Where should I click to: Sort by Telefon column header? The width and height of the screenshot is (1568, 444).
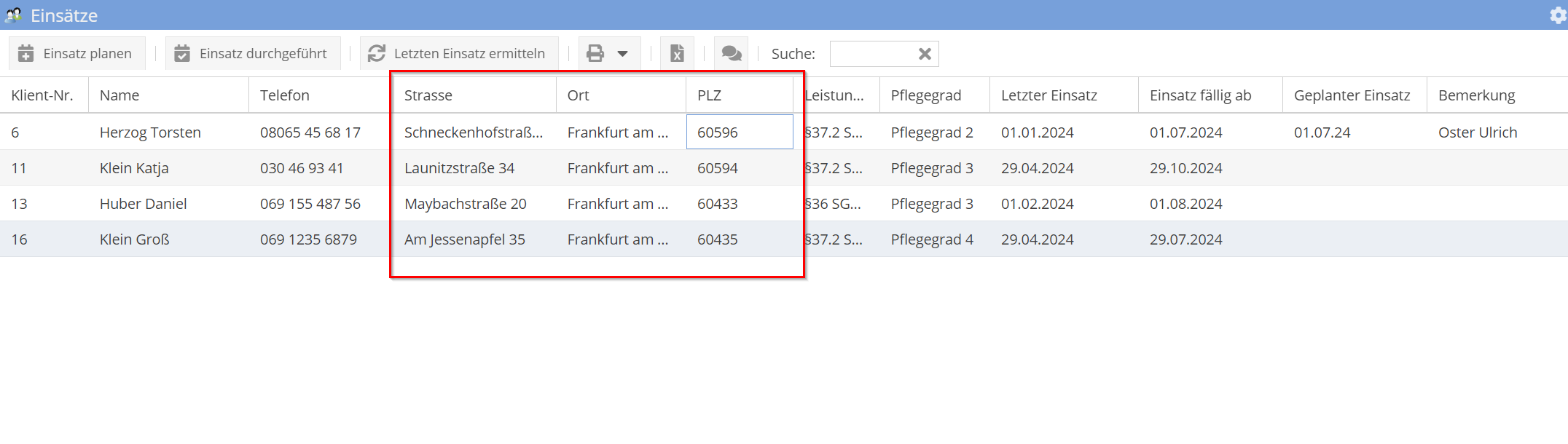point(321,95)
